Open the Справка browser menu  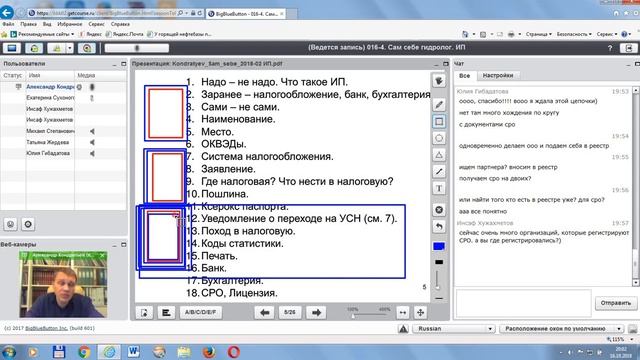[120, 24]
